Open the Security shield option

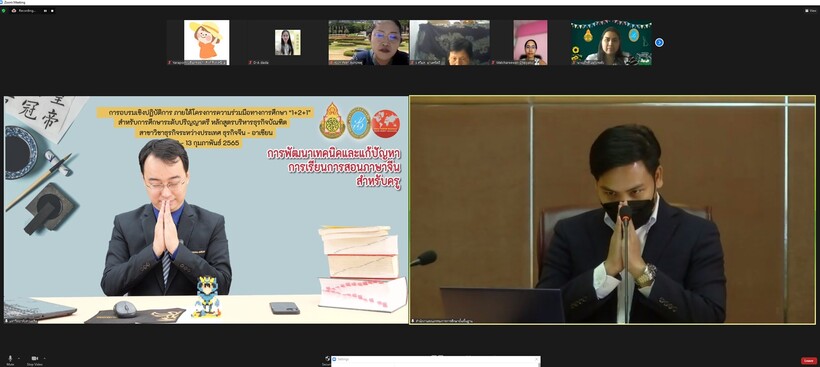click(327, 360)
